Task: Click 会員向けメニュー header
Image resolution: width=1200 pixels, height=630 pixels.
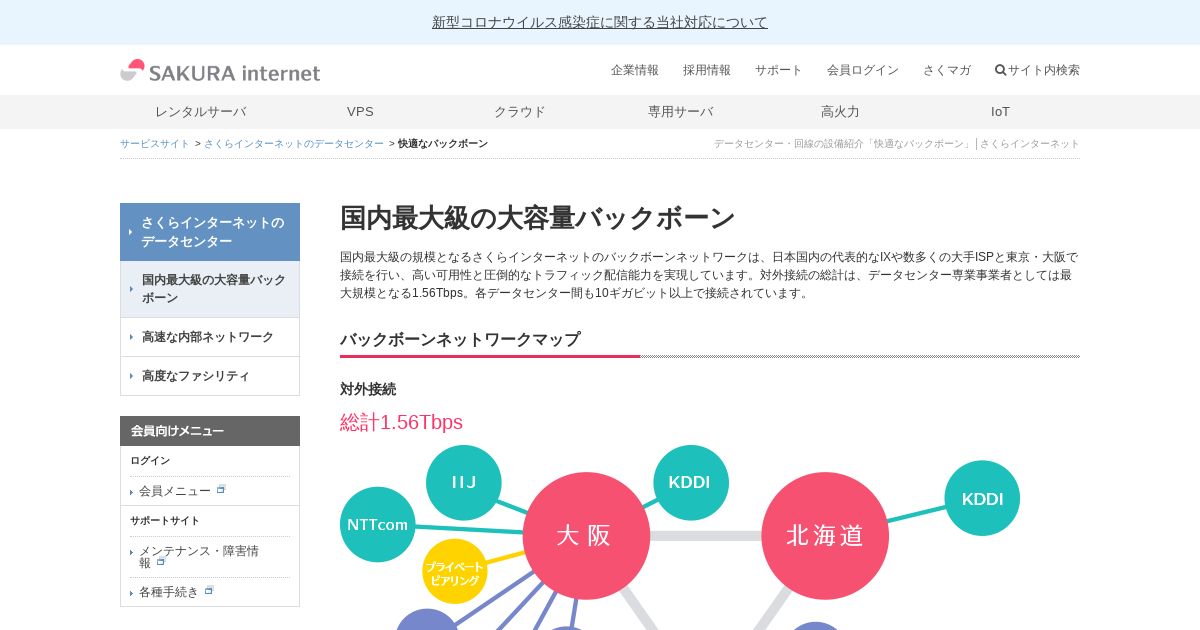Action: [210, 431]
